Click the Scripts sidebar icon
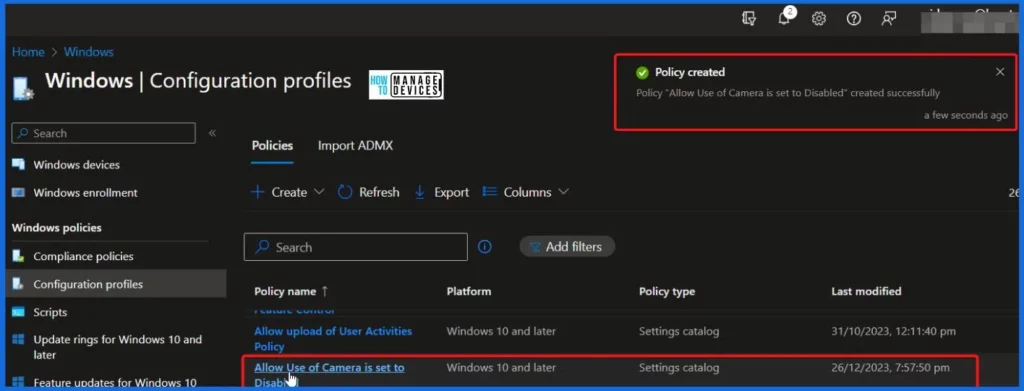This screenshot has width=1024, height=391. coord(18,312)
